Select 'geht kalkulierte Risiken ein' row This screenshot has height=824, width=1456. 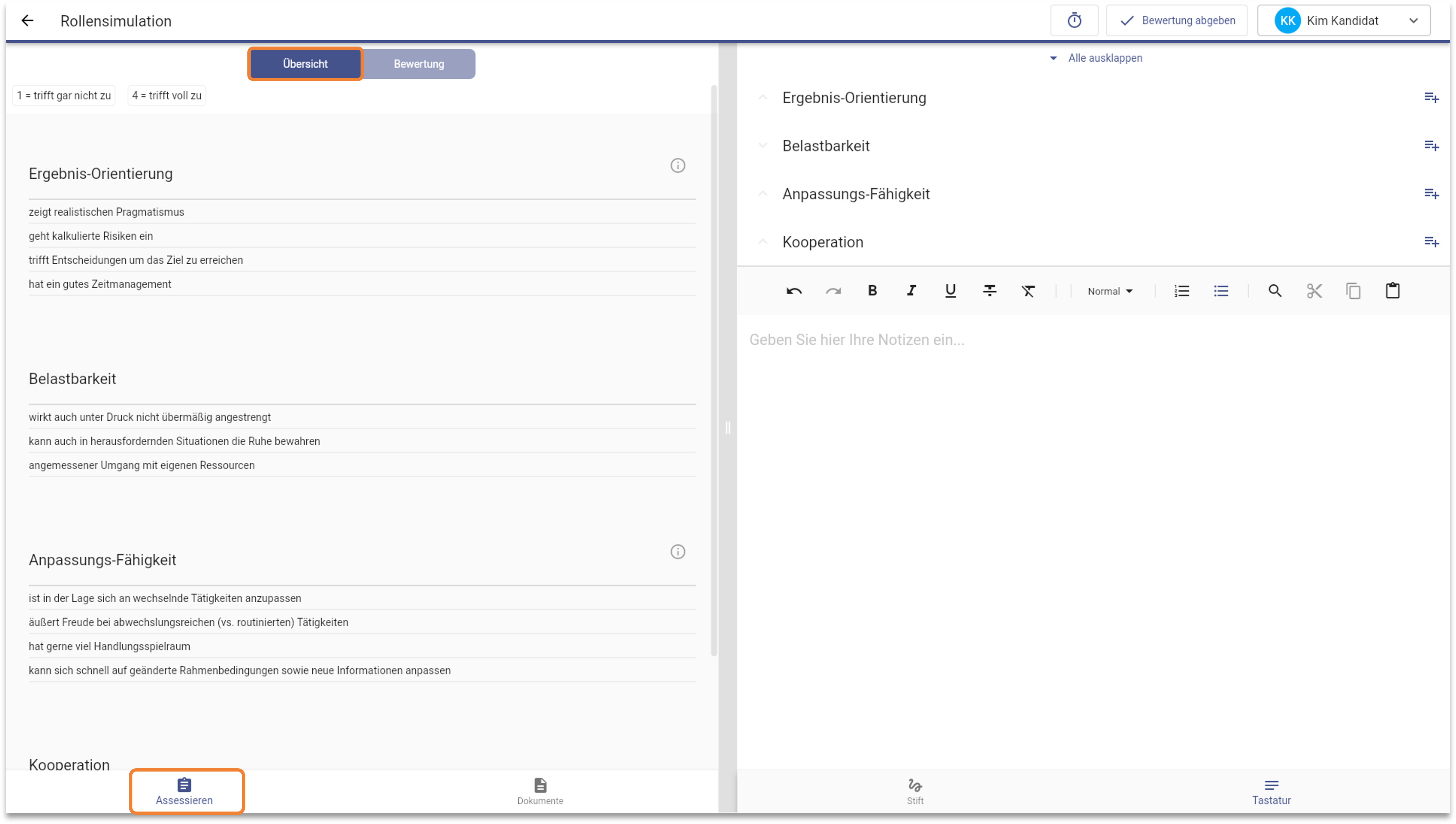[x=362, y=236]
